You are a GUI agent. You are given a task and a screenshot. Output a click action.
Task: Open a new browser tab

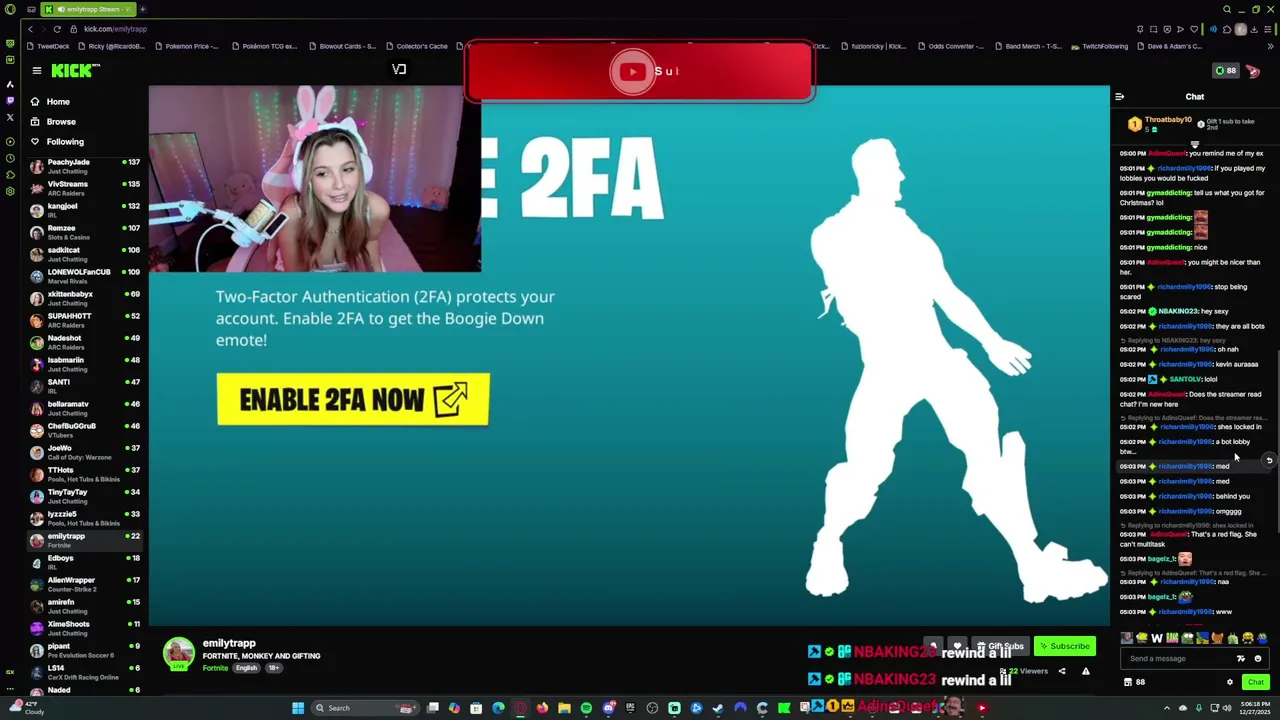tap(143, 9)
